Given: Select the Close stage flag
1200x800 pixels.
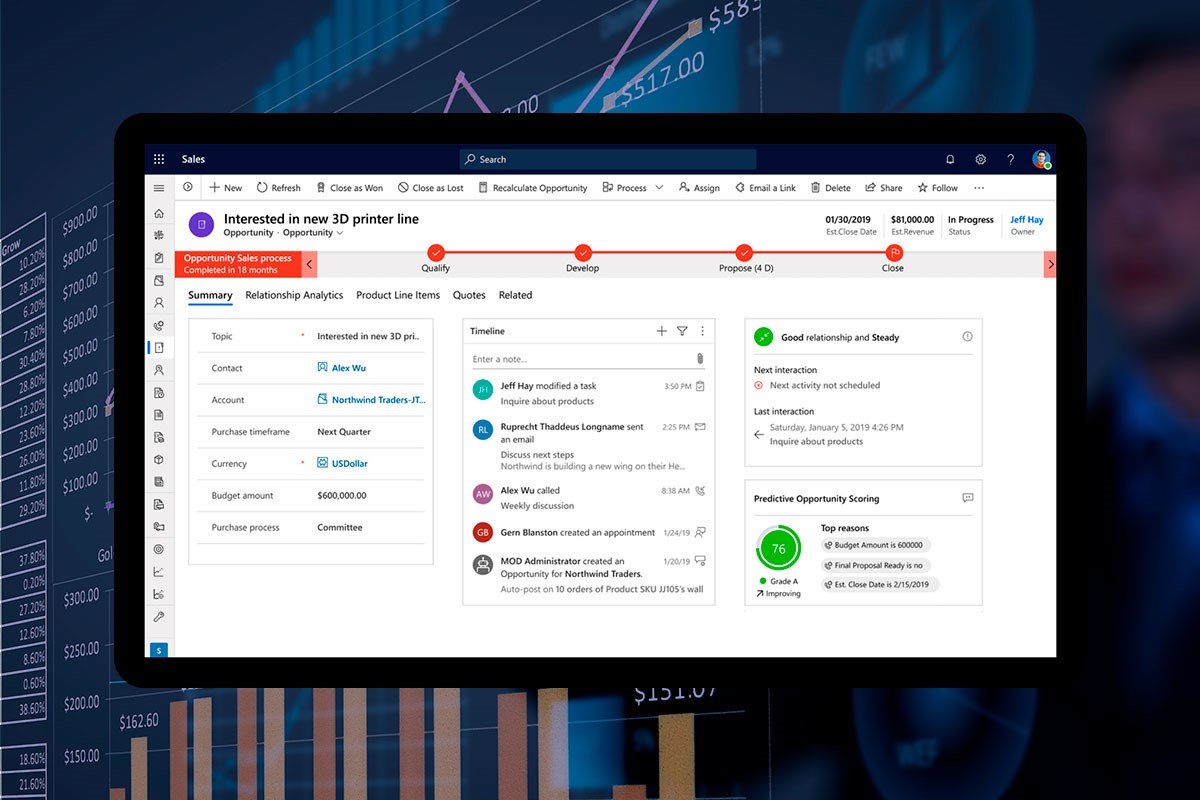Looking at the screenshot, I should [894, 253].
